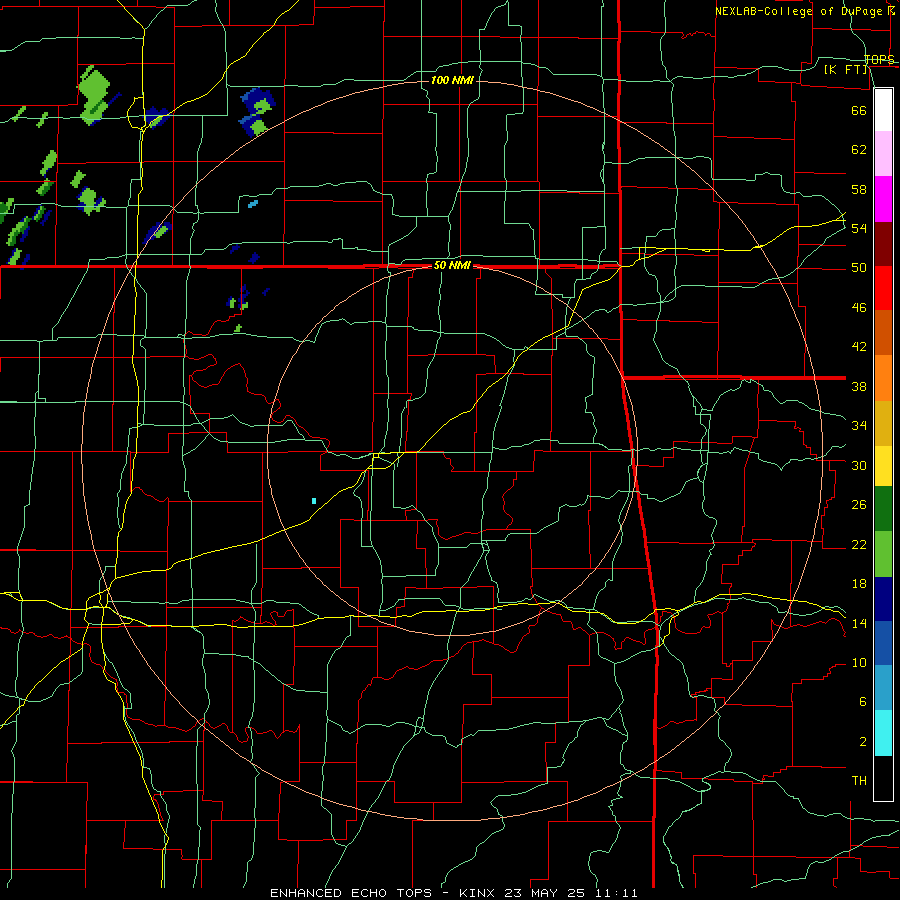Viewport: 900px width, 900px height.
Task: Select the cyan legend color band
Action: point(883,733)
